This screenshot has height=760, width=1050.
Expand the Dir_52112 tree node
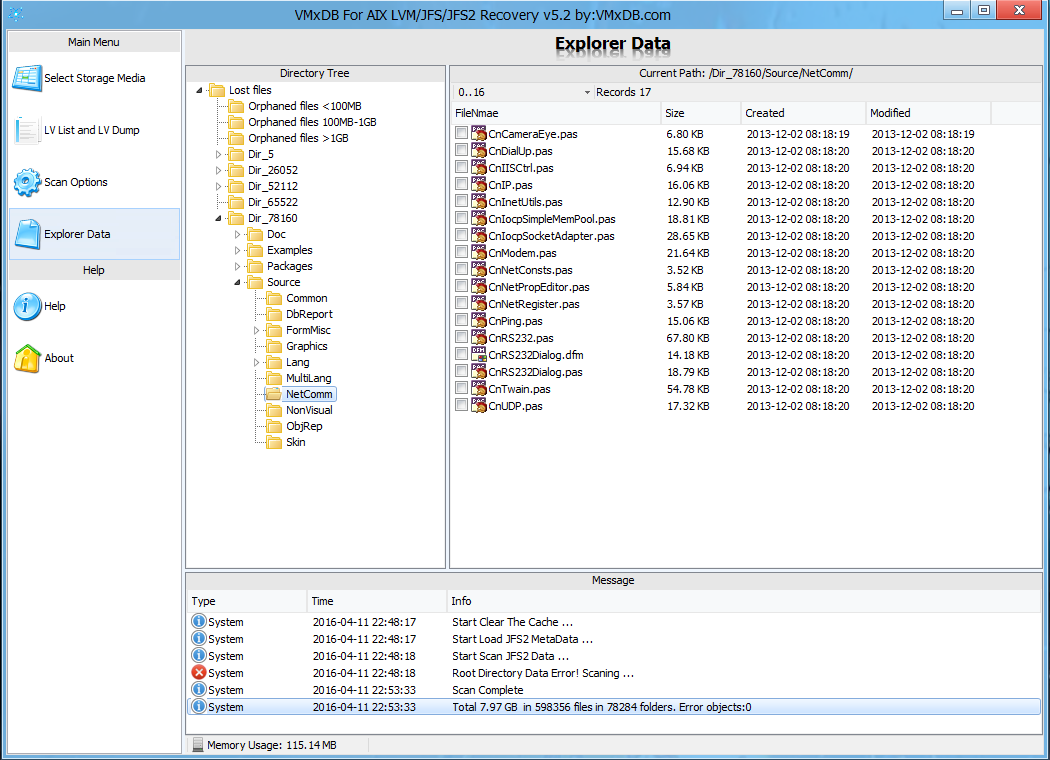tap(218, 186)
